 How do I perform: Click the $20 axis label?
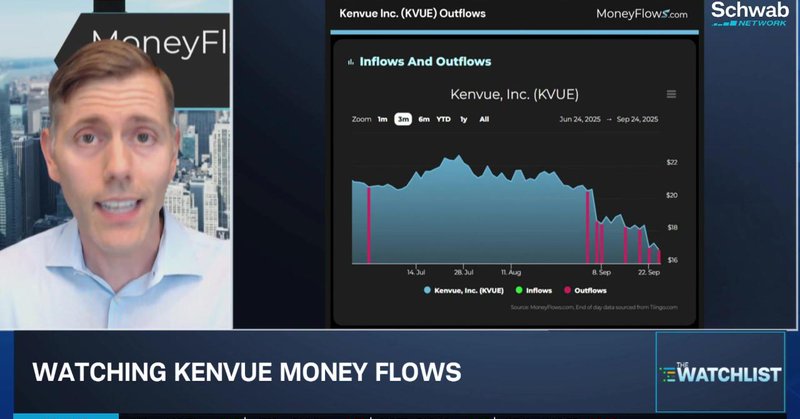(672, 195)
